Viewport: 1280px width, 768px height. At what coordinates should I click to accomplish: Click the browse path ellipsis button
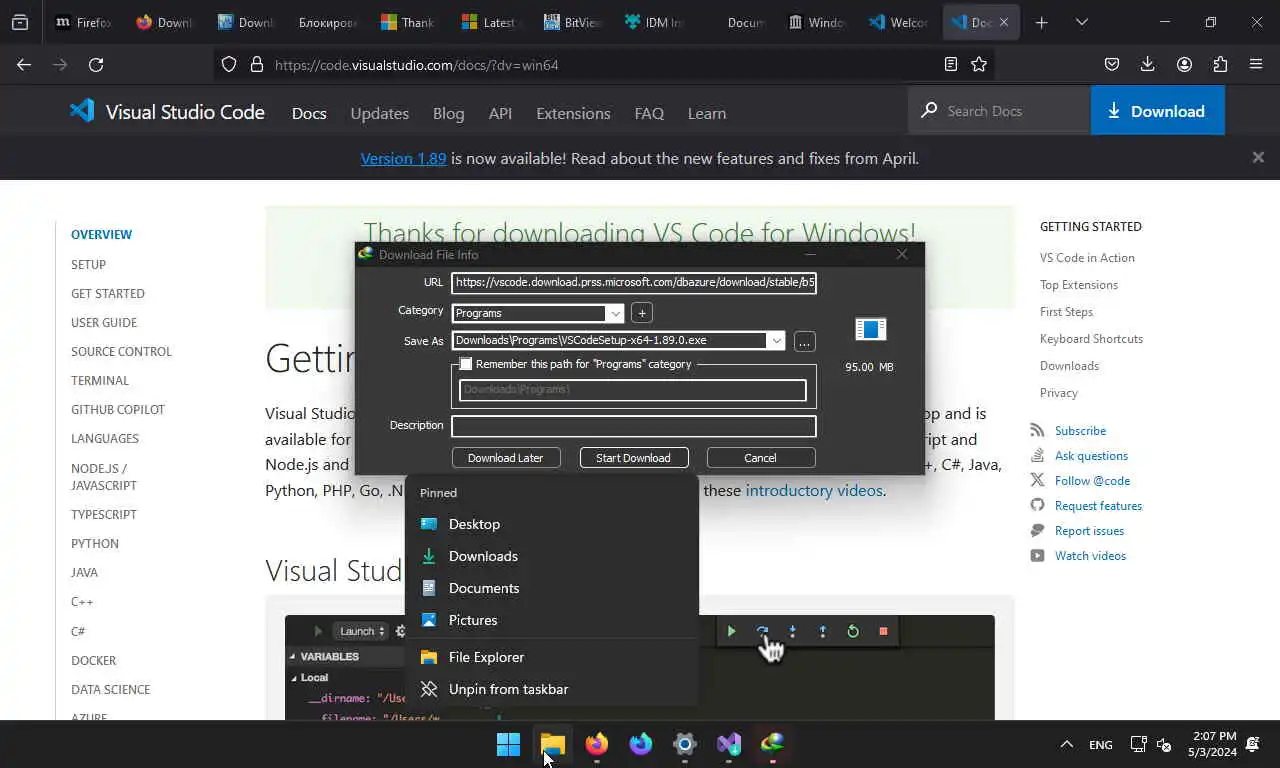click(x=804, y=341)
